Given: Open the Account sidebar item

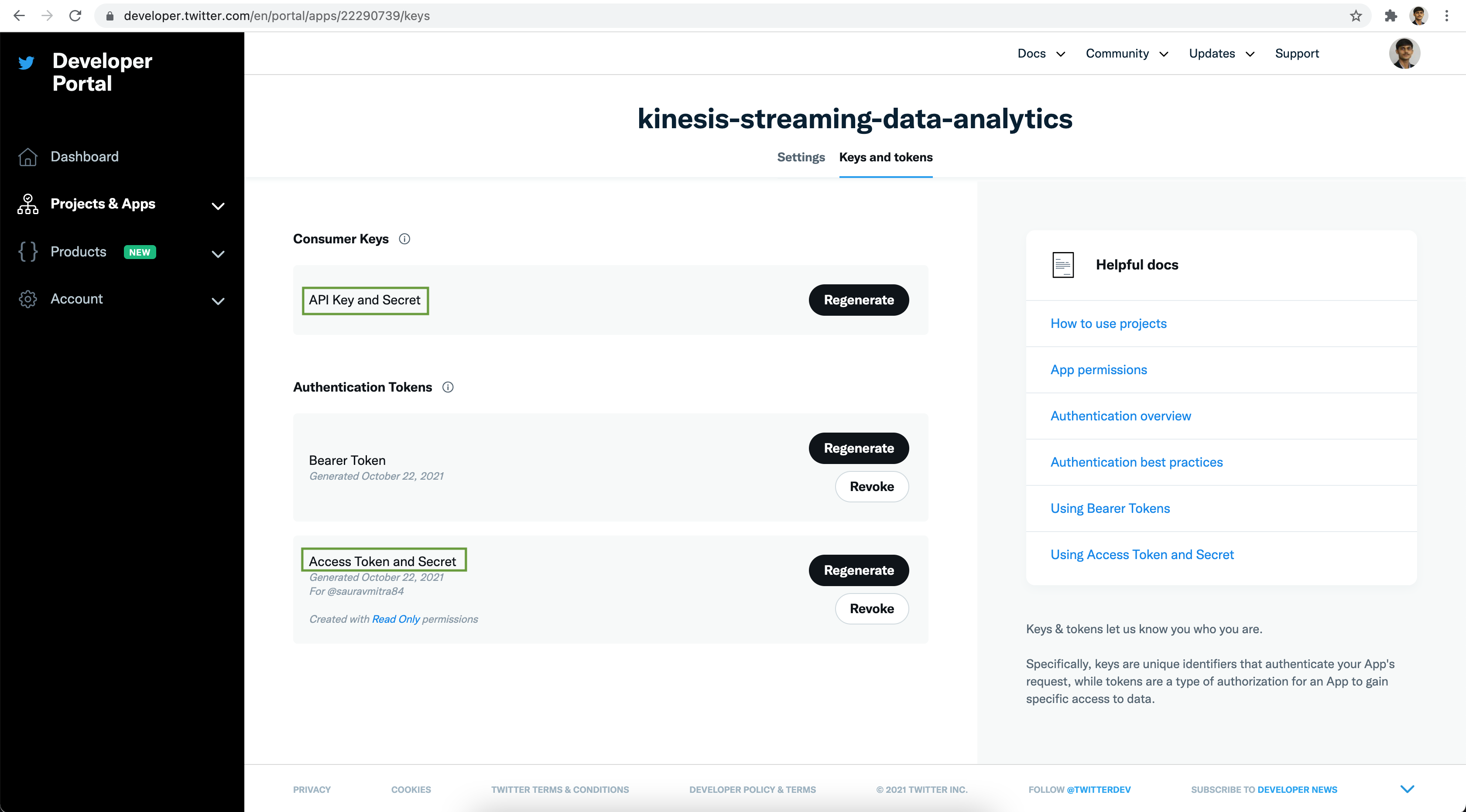Looking at the screenshot, I should pos(76,299).
